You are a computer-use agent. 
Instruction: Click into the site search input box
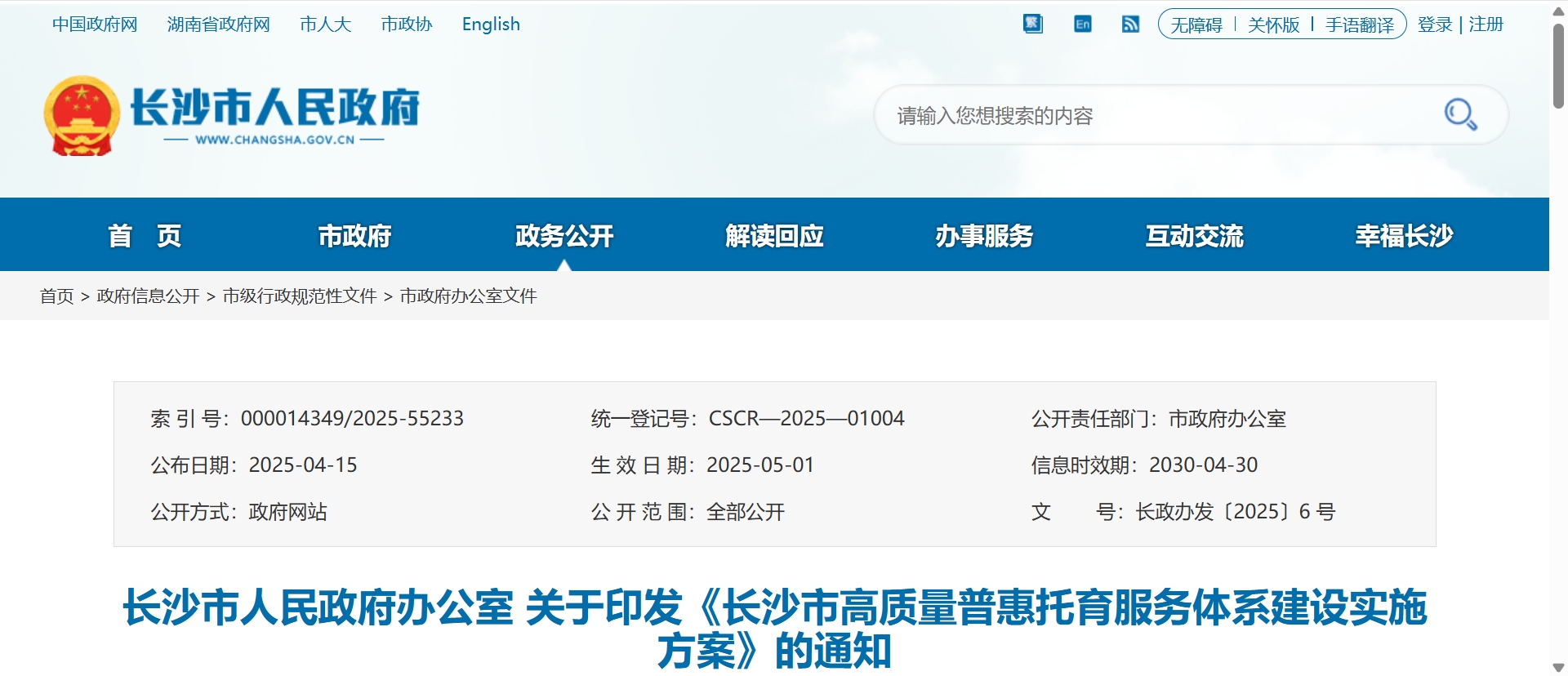click(1143, 116)
